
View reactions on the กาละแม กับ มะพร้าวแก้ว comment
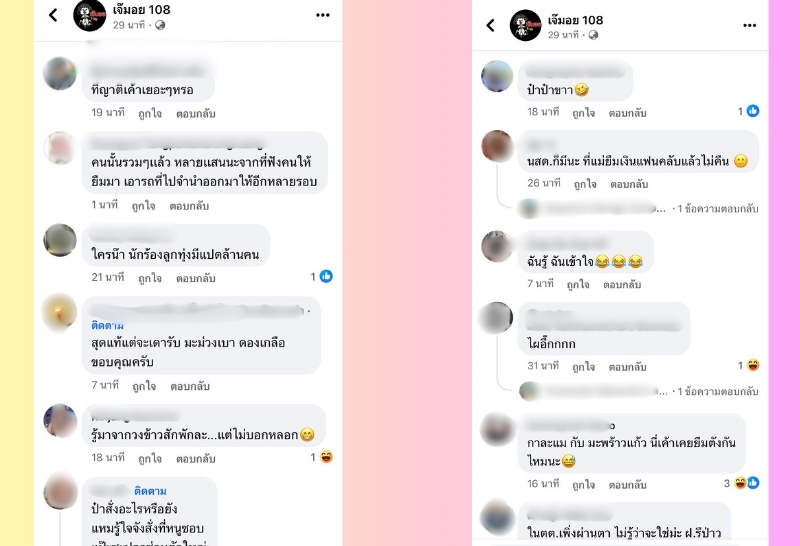coord(742,483)
